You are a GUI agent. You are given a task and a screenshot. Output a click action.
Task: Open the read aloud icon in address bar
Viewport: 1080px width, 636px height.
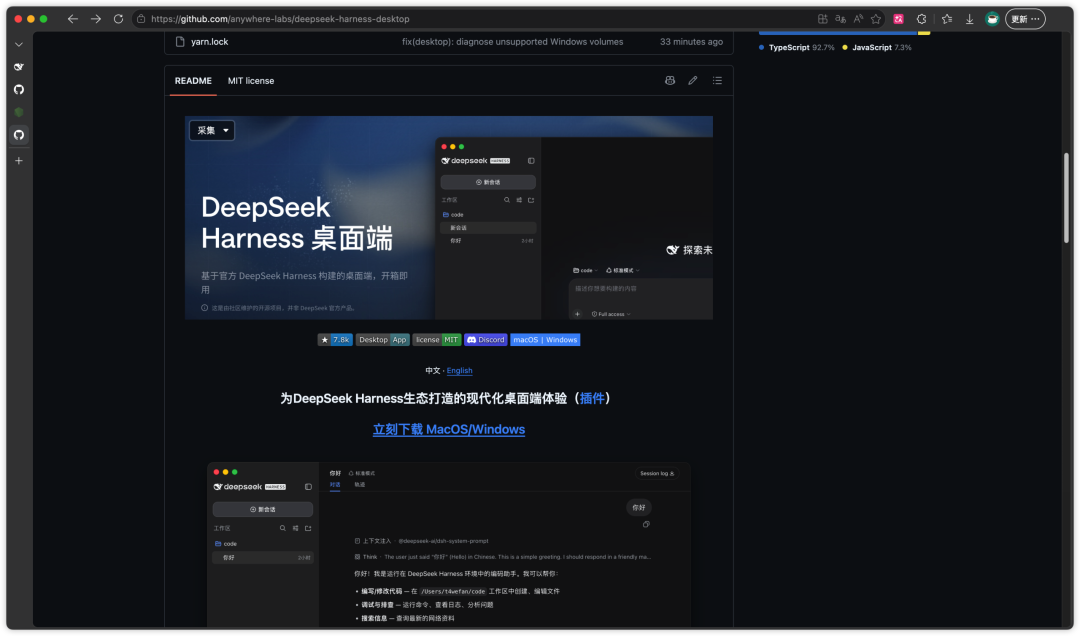click(x=858, y=19)
